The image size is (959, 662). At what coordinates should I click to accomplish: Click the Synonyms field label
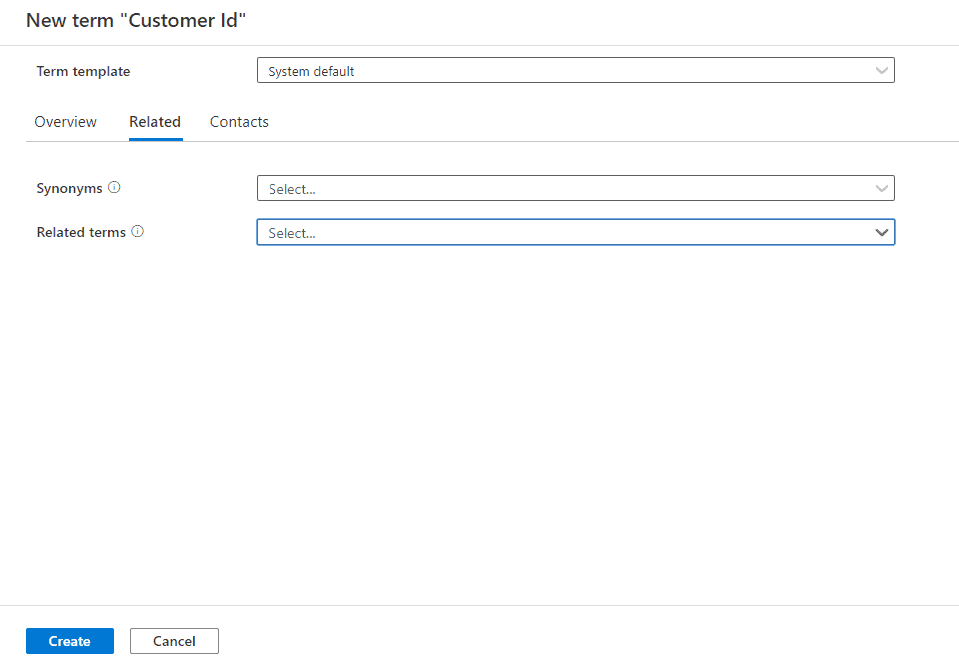69,188
